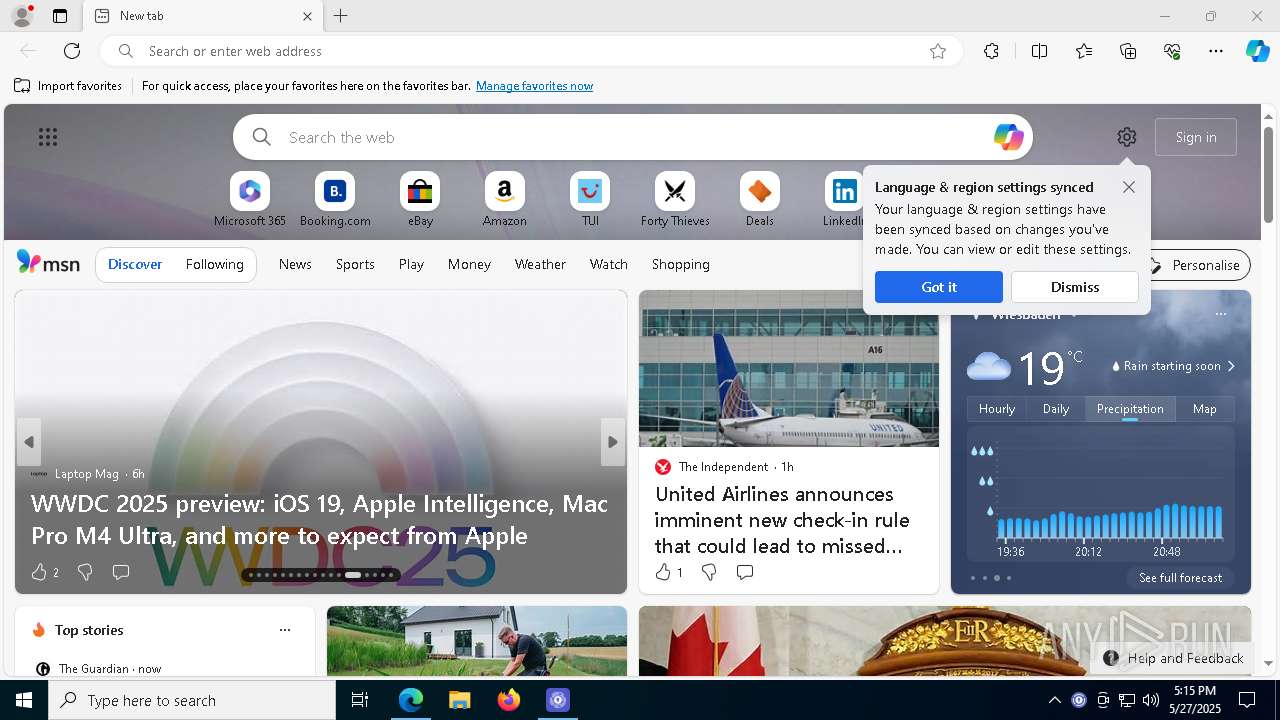The width and height of the screenshot is (1280, 720).
Task: Open comments on United Airlines story
Action: click(745, 572)
